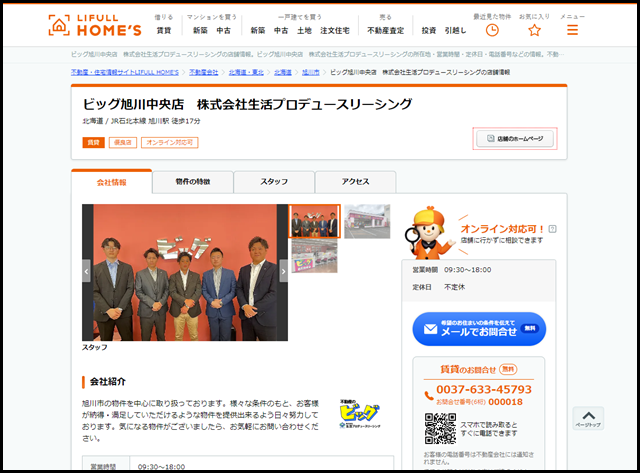Click 店舗のホームページ button
Image resolution: width=640 pixels, height=473 pixels.
coord(515,139)
